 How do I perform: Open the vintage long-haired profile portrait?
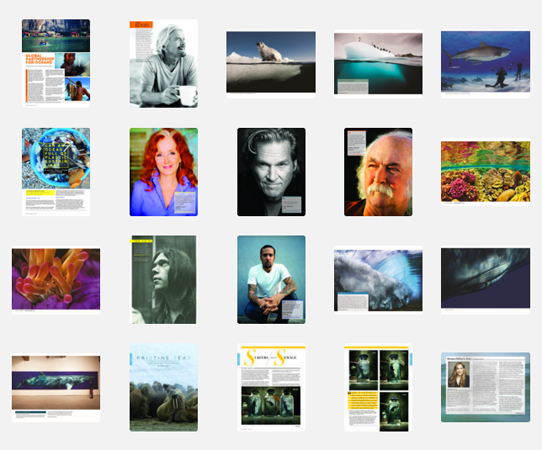pos(164,280)
